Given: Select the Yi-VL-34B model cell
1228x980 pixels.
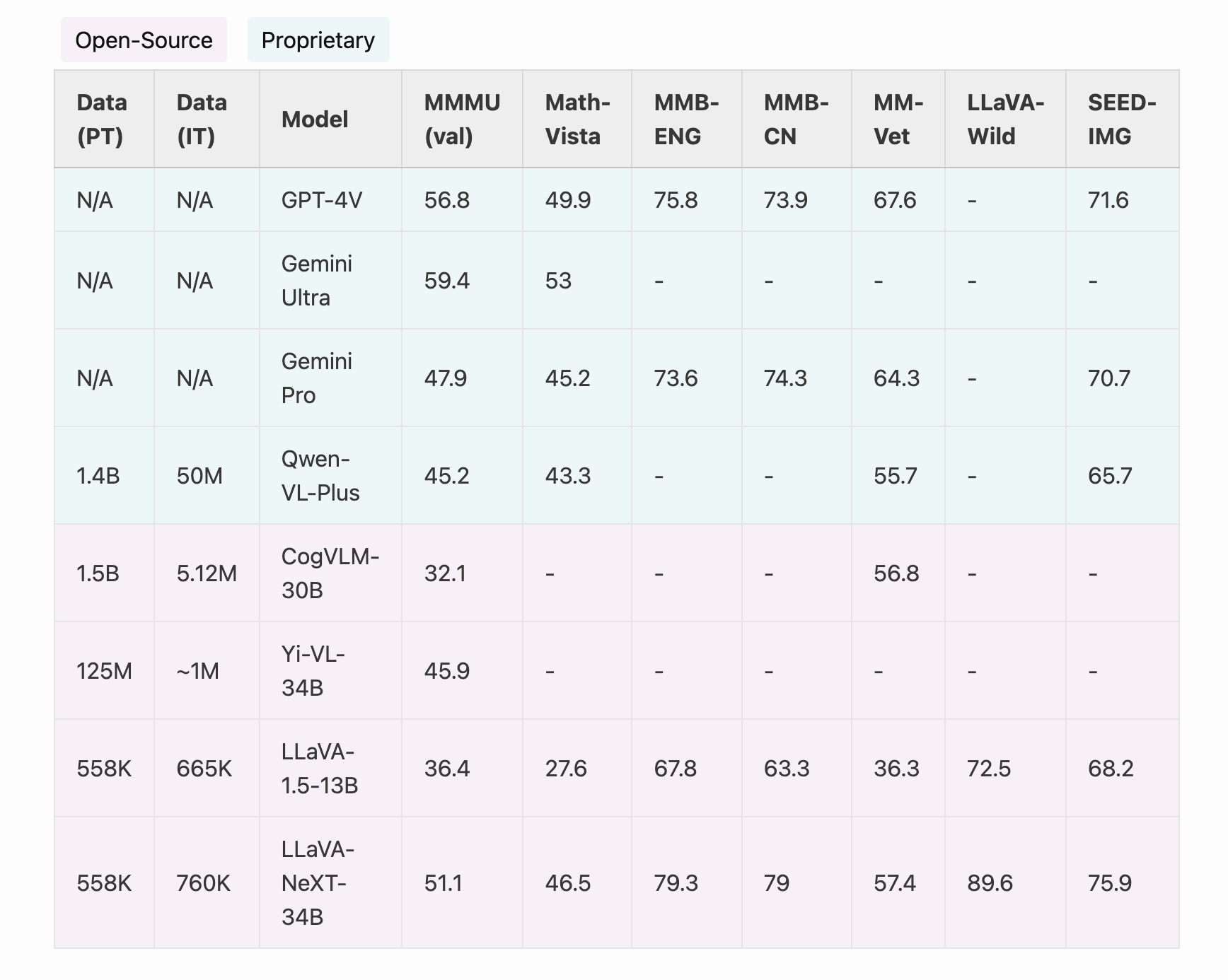Looking at the screenshot, I should coord(313,671).
